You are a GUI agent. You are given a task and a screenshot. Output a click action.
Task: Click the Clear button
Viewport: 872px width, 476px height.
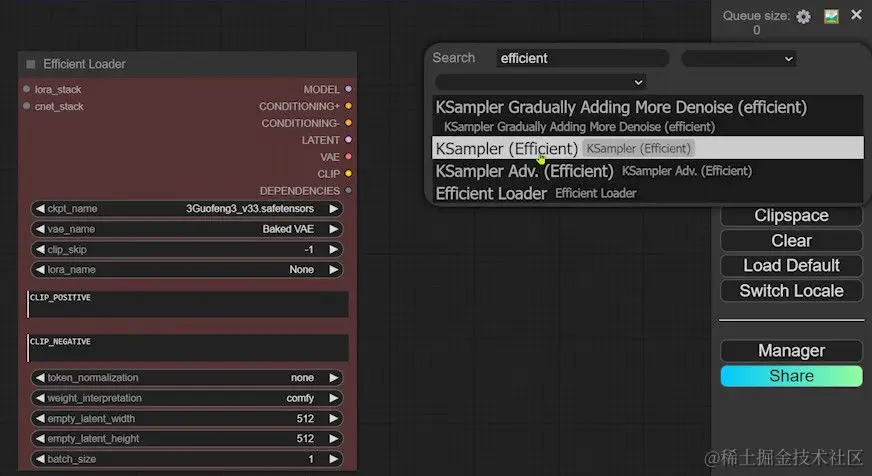(x=791, y=241)
